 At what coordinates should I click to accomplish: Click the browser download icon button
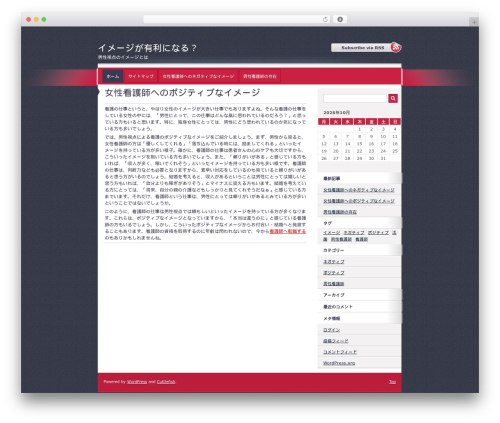(340, 19)
